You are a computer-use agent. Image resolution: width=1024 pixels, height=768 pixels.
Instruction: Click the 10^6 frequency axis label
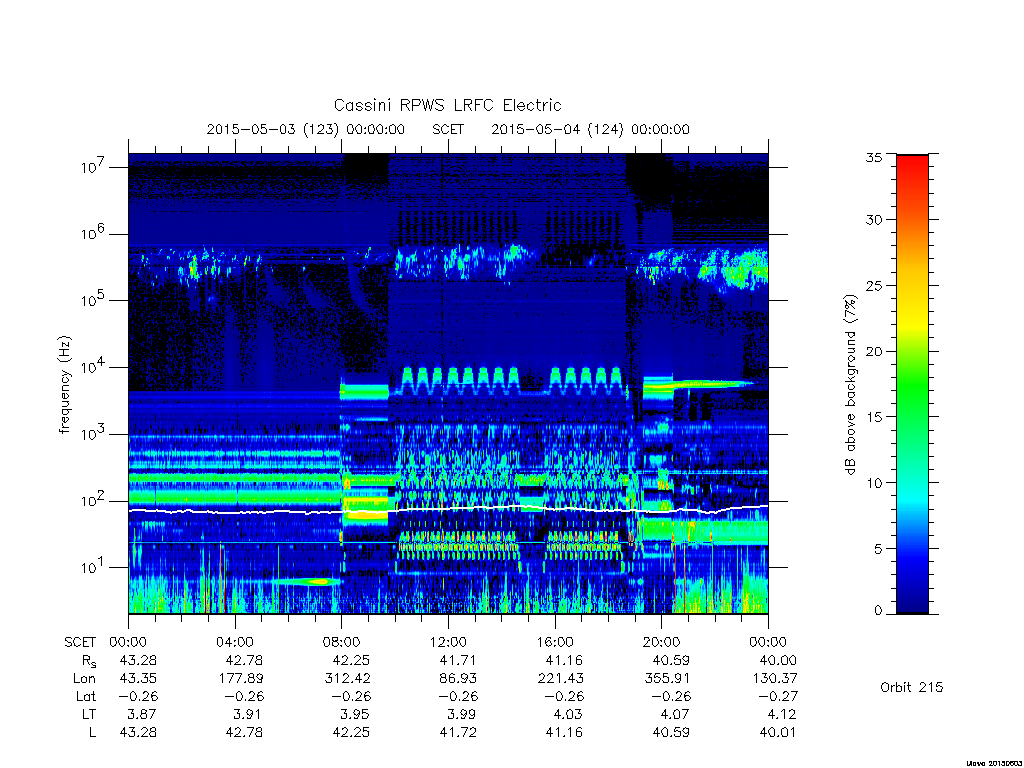[x=94, y=233]
